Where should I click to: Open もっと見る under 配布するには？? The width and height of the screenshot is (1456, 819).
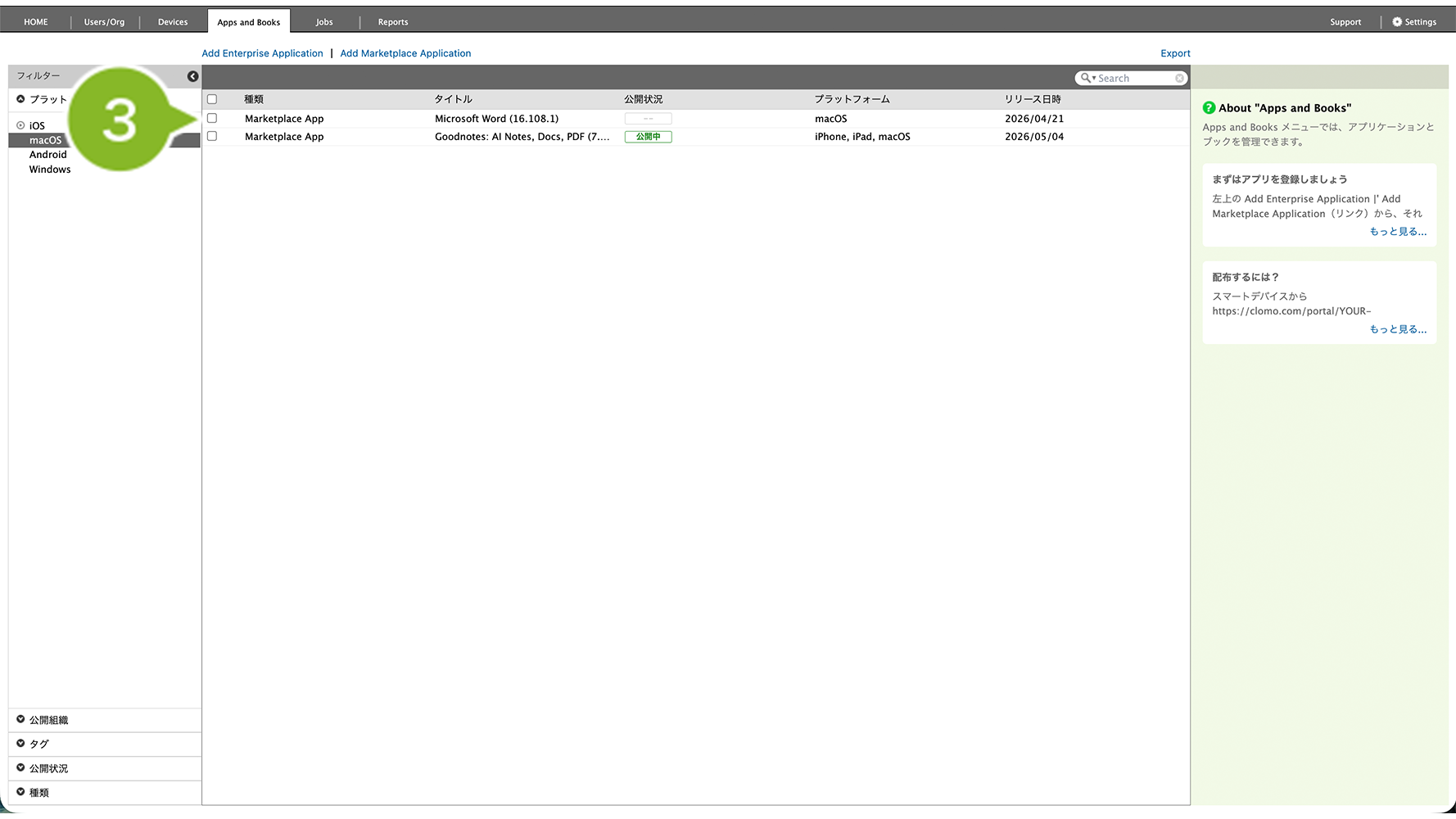coord(1398,329)
